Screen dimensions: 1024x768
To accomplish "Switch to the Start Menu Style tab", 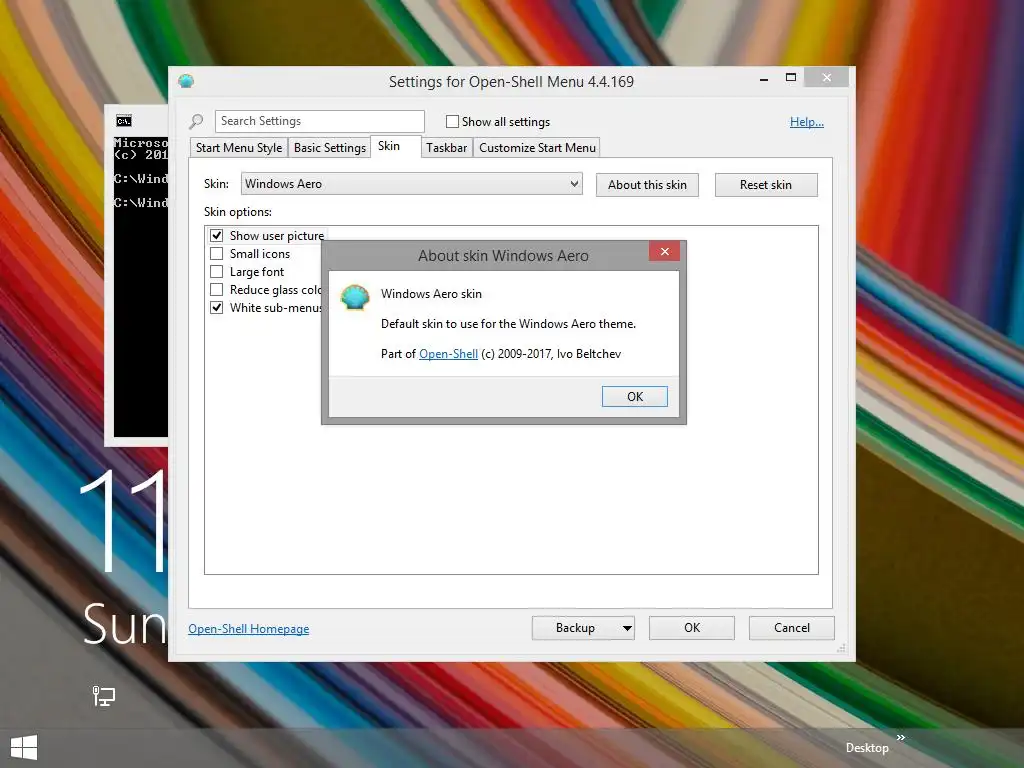I will (x=239, y=148).
